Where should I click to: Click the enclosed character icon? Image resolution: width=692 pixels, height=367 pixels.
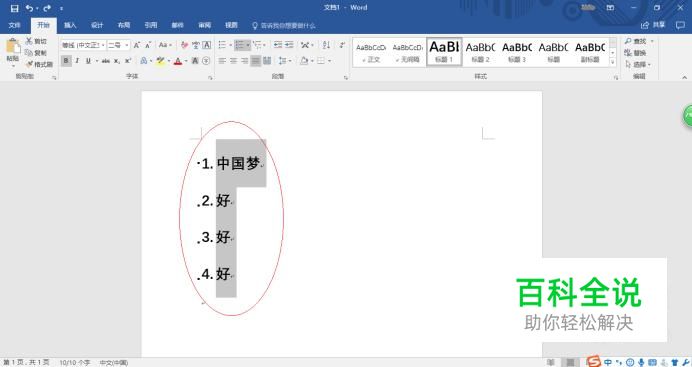[x=206, y=61]
